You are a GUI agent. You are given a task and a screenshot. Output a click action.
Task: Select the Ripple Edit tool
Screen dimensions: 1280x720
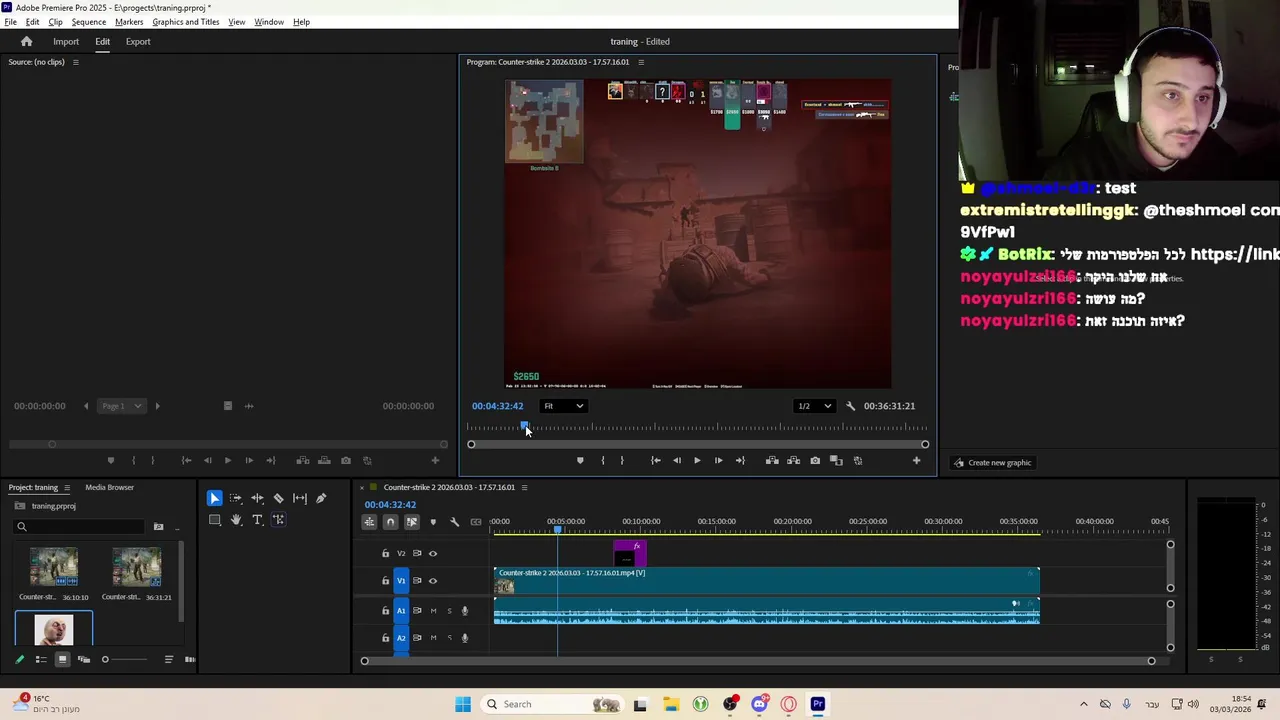[257, 498]
